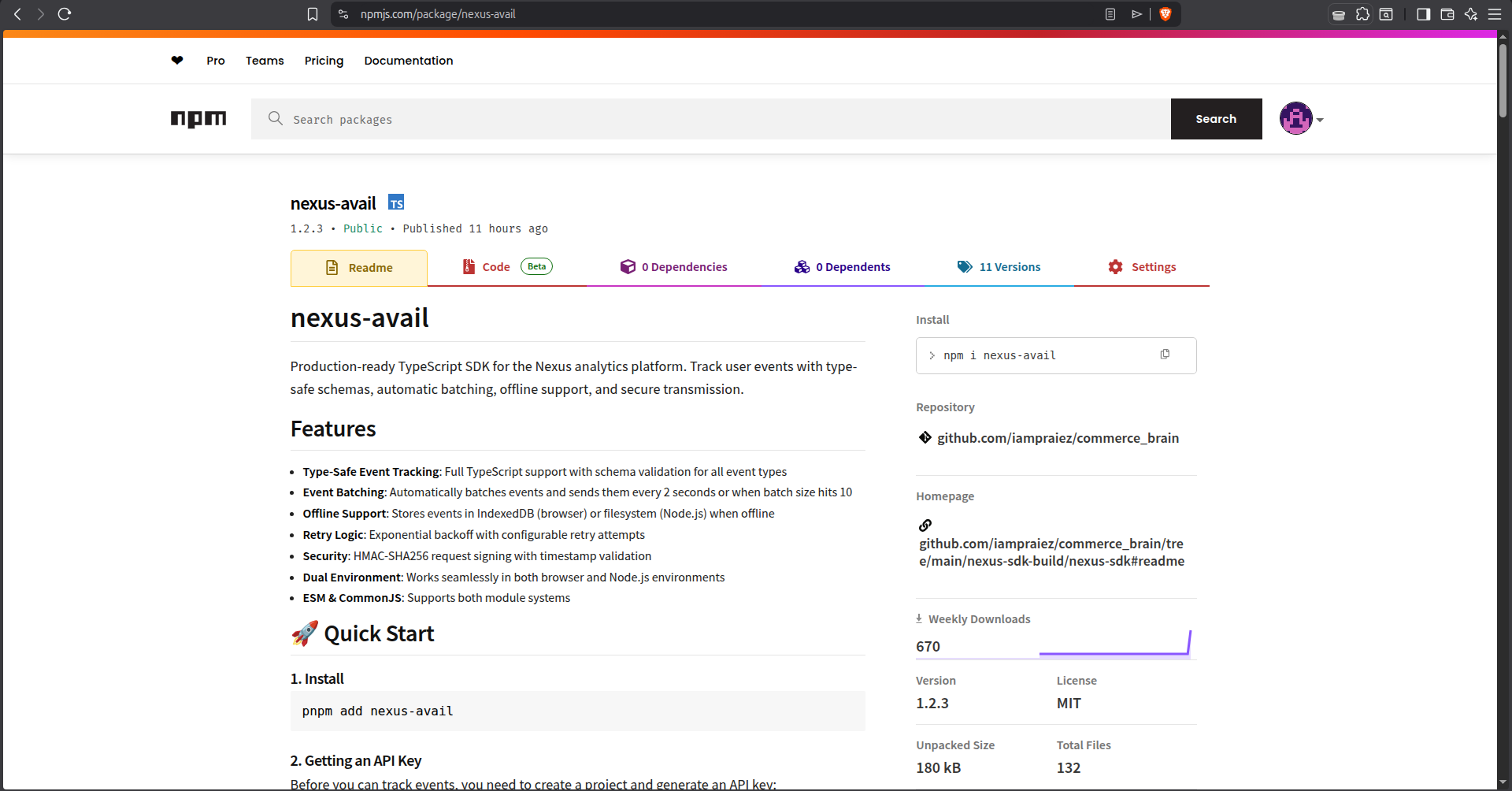The width and height of the screenshot is (1512, 791).
Task: Click the npmjs.com/package/nexus-avail address bar
Action: pos(438,14)
